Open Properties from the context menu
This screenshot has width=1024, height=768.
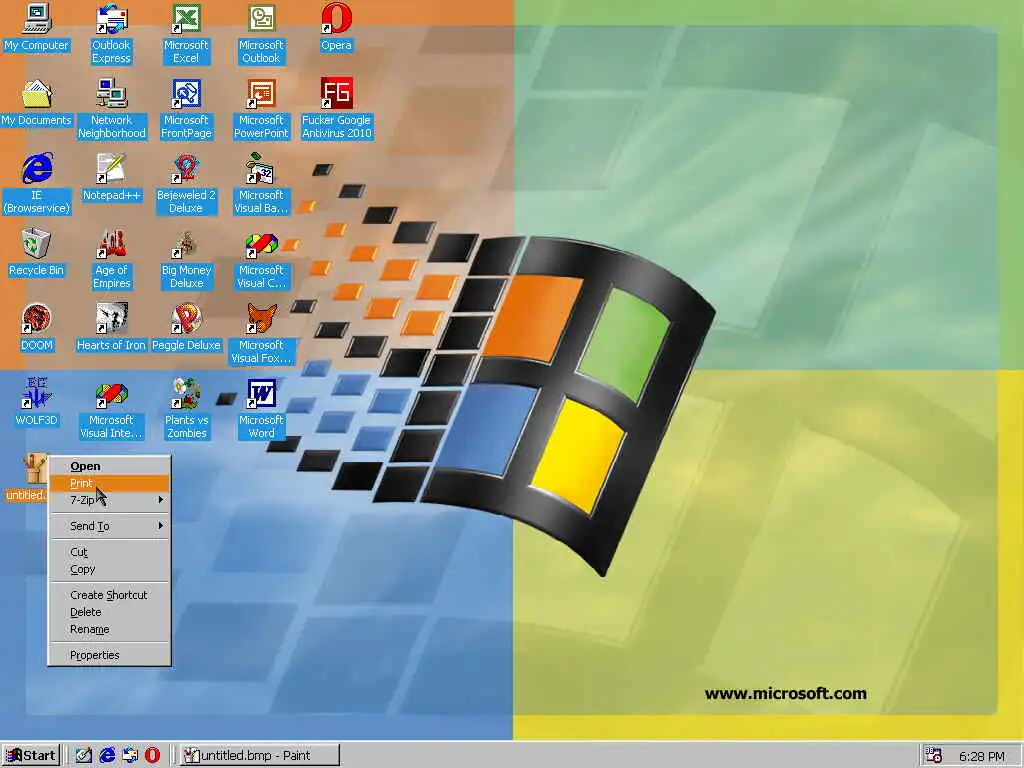[x=110, y=655]
